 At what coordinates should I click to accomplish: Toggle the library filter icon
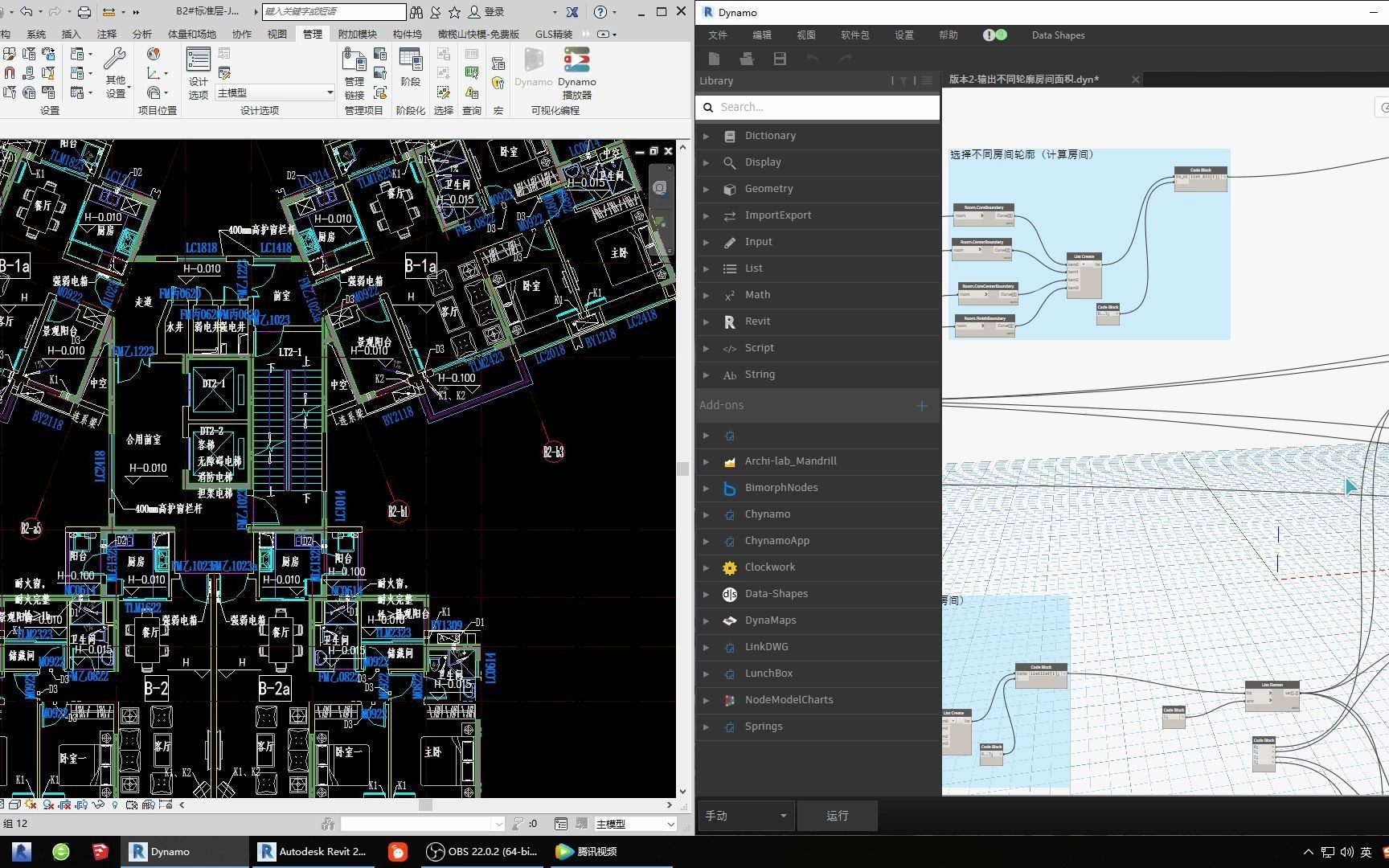[903, 80]
